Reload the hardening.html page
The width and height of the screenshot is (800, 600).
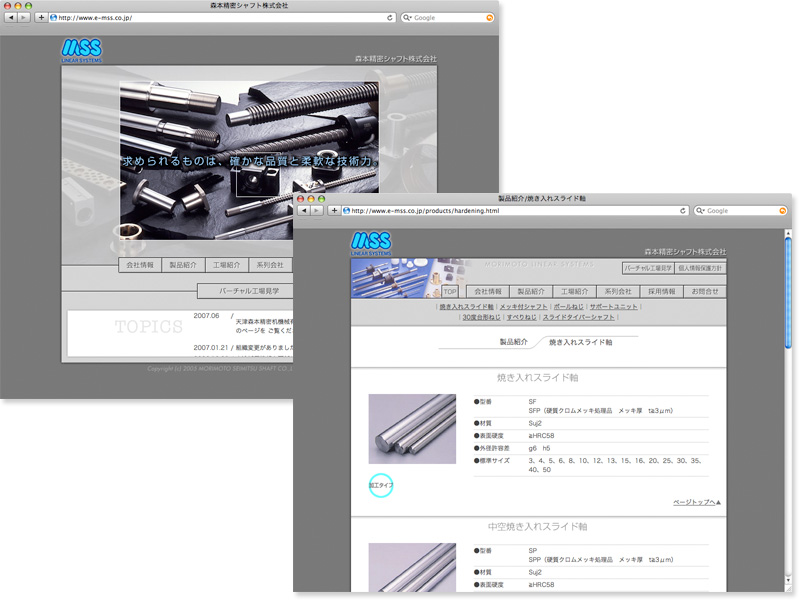pos(682,211)
